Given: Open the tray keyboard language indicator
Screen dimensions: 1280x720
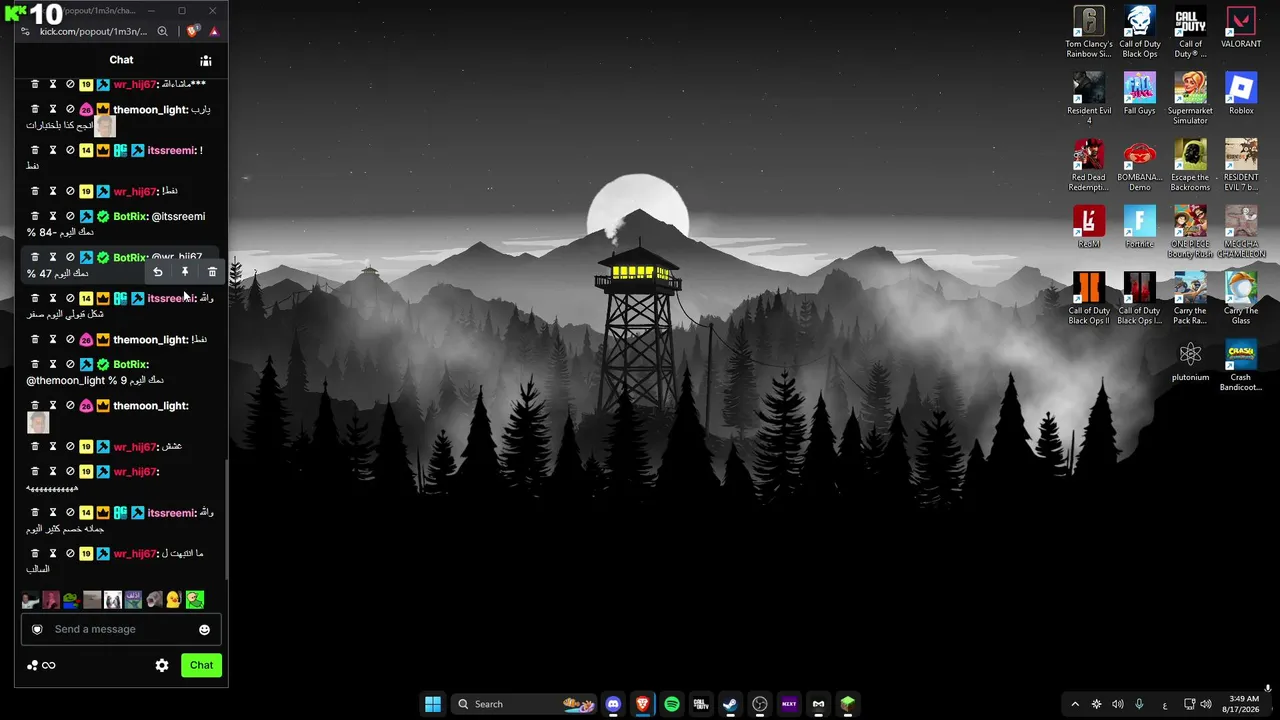Looking at the screenshot, I should 1164,704.
